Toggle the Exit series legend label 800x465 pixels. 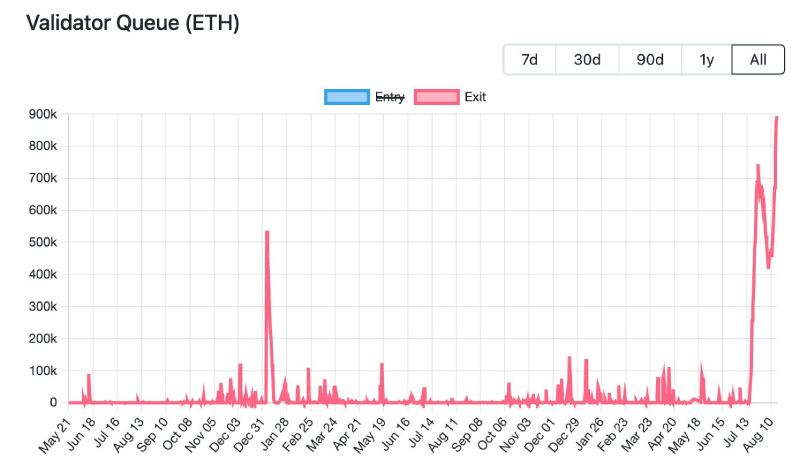(475, 97)
